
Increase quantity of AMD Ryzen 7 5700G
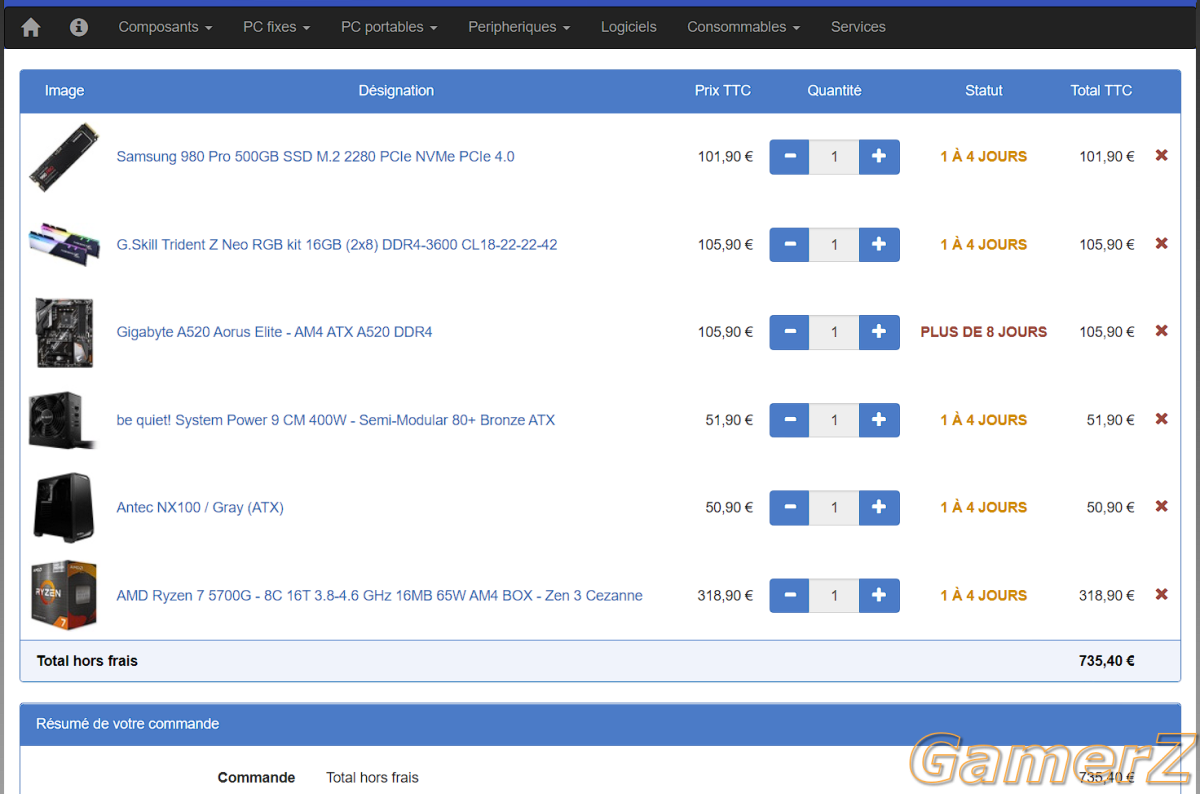[x=879, y=596]
